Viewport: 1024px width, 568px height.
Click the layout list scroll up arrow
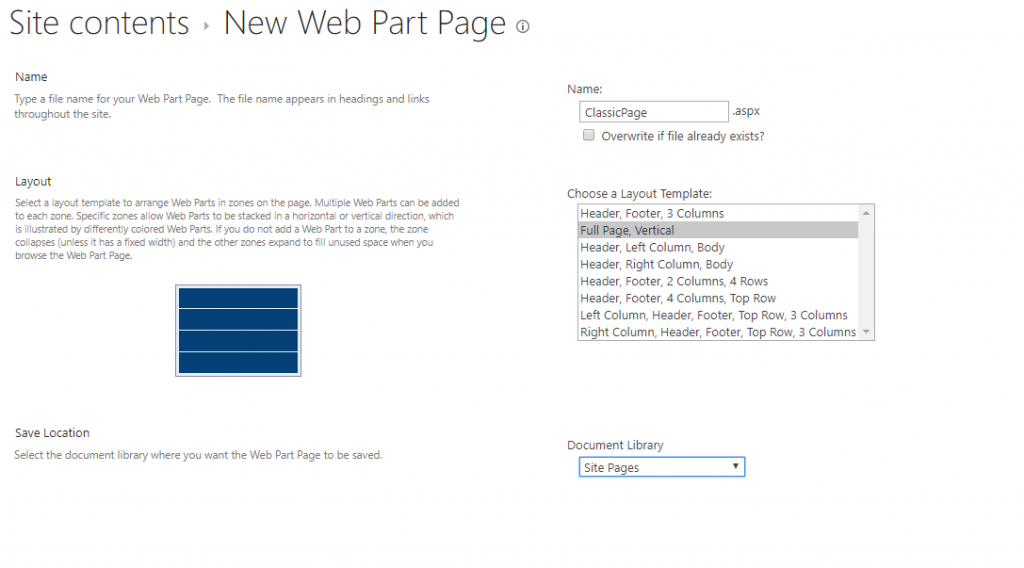pyautogui.click(x=866, y=213)
